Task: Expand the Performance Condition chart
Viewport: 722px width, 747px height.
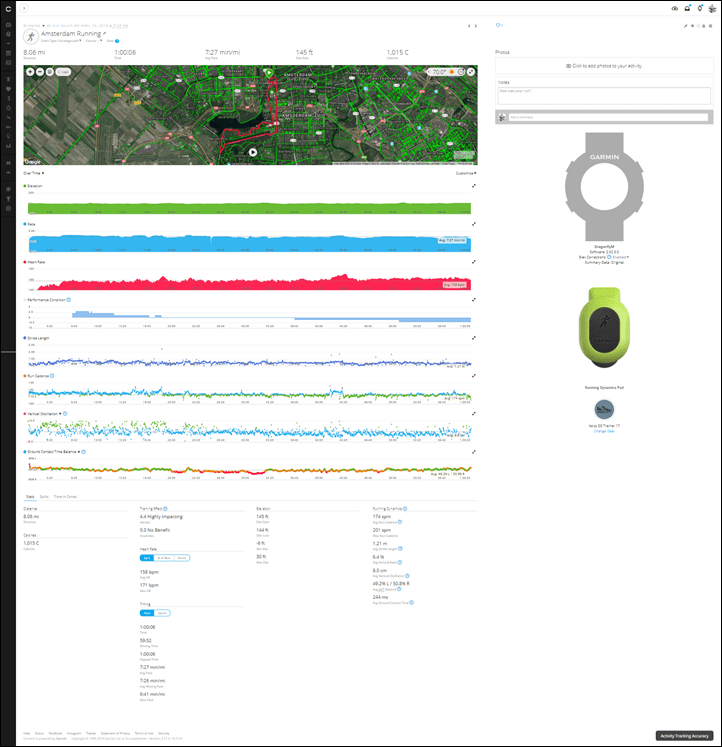Action: [474, 300]
